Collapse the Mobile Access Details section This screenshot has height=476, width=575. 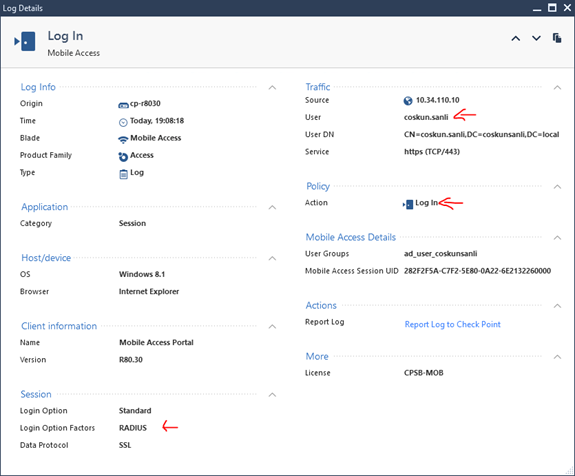pos(557,238)
